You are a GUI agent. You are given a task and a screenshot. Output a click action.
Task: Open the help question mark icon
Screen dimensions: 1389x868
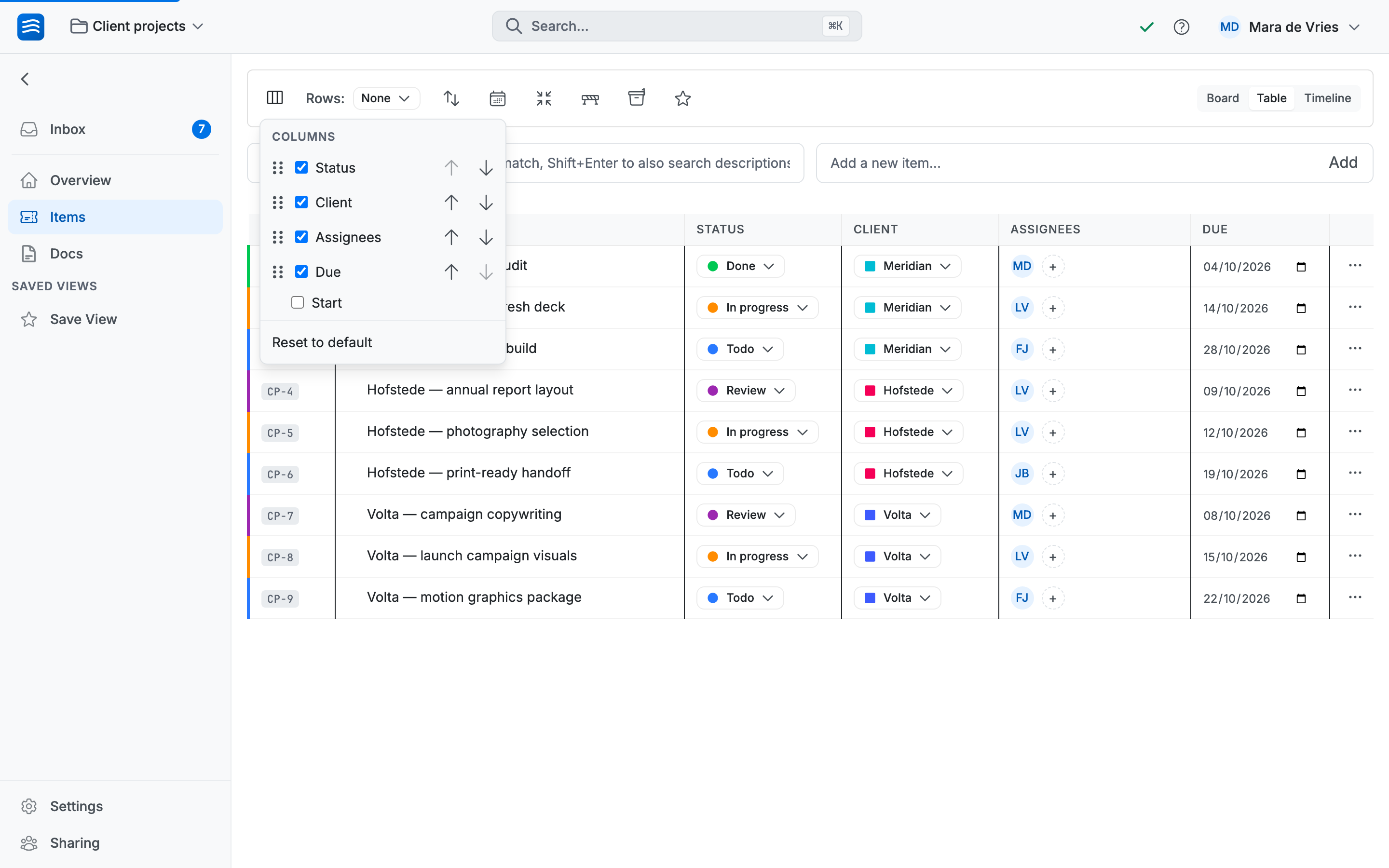point(1181,27)
